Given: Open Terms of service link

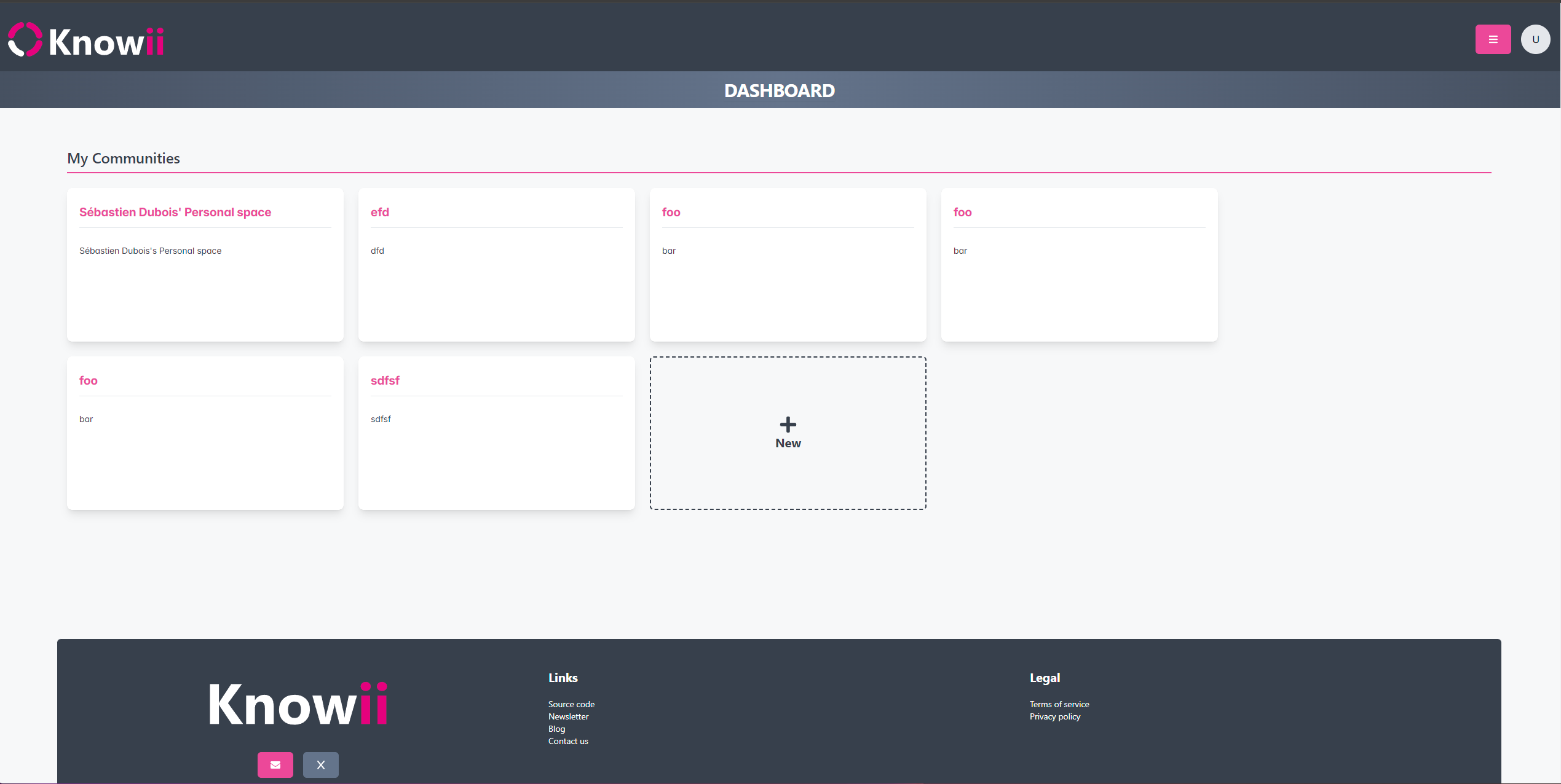Looking at the screenshot, I should click(1059, 704).
